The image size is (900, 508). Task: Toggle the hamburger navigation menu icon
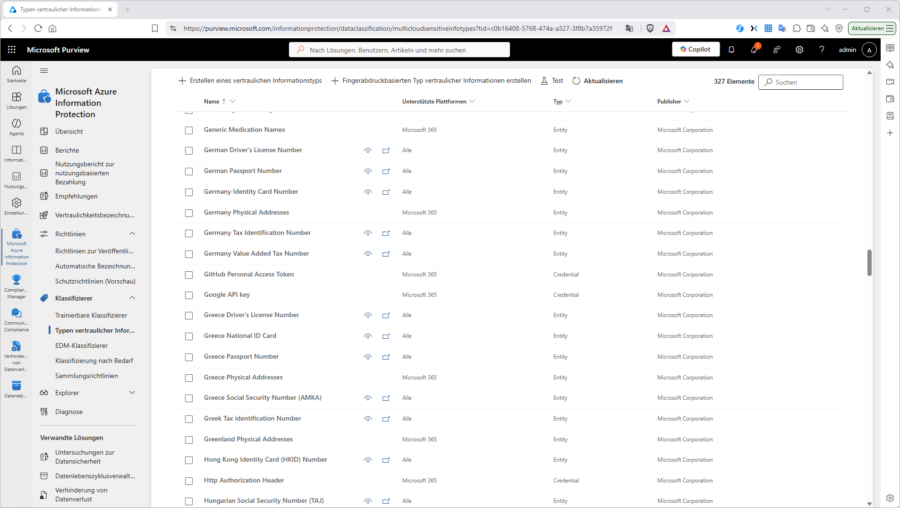click(x=44, y=71)
